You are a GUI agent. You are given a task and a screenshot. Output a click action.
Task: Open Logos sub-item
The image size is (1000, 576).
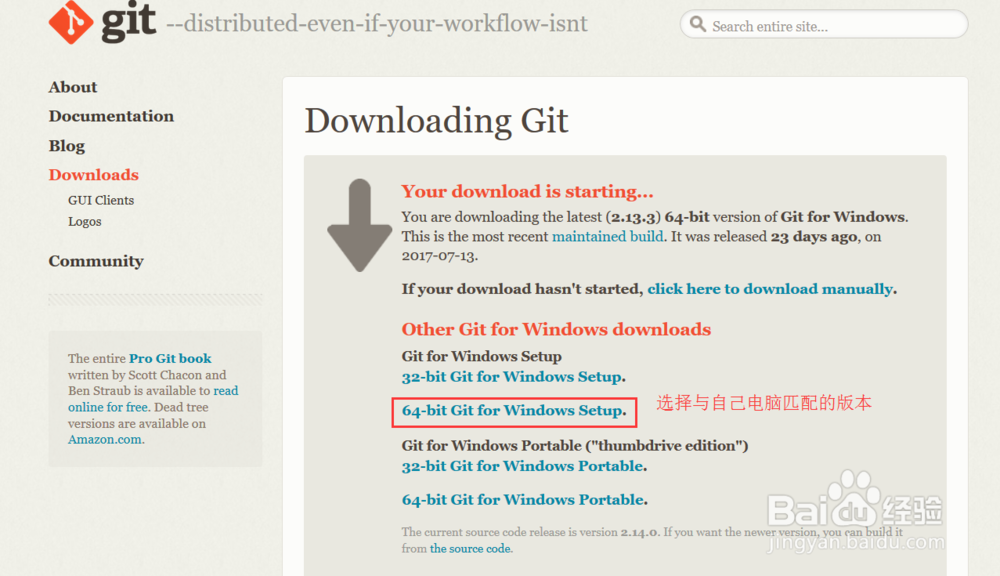85,222
